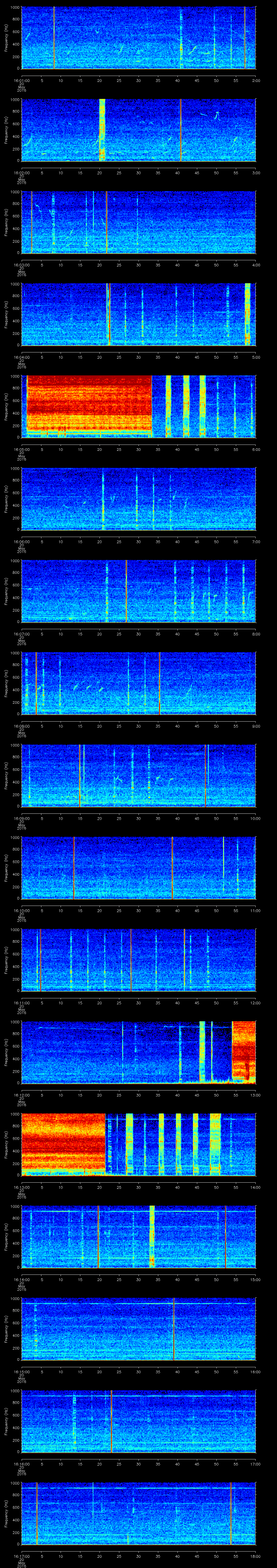
Task: Click the 3:00 end time label
Action: (256, 173)
